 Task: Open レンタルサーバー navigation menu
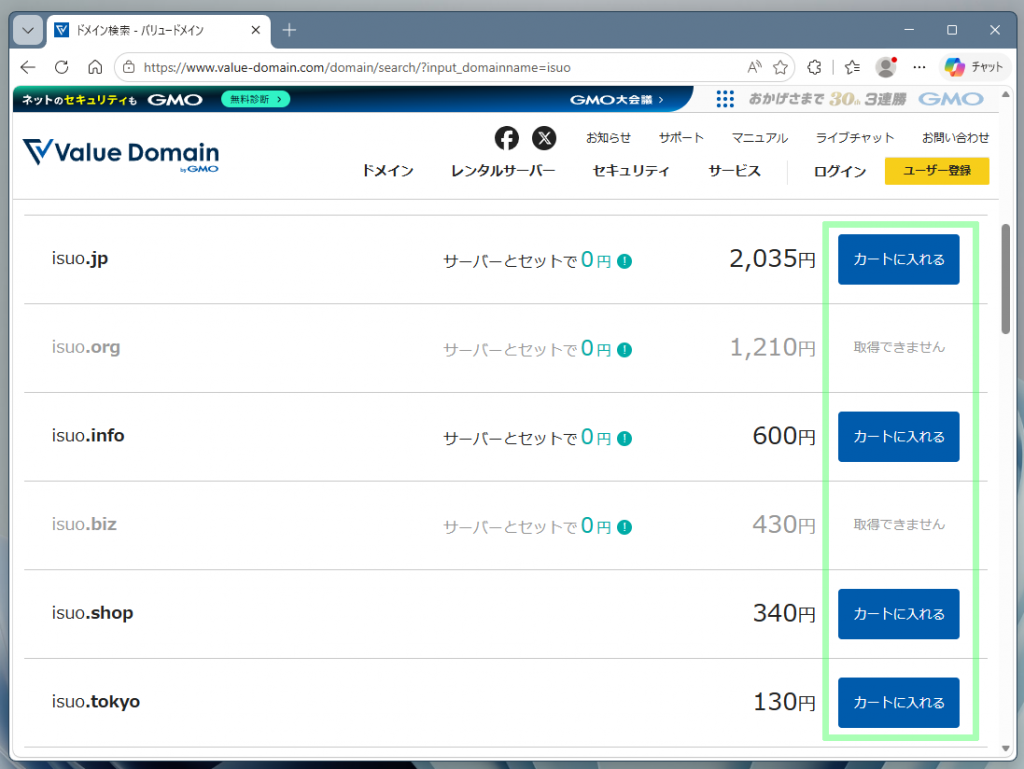[x=503, y=171]
